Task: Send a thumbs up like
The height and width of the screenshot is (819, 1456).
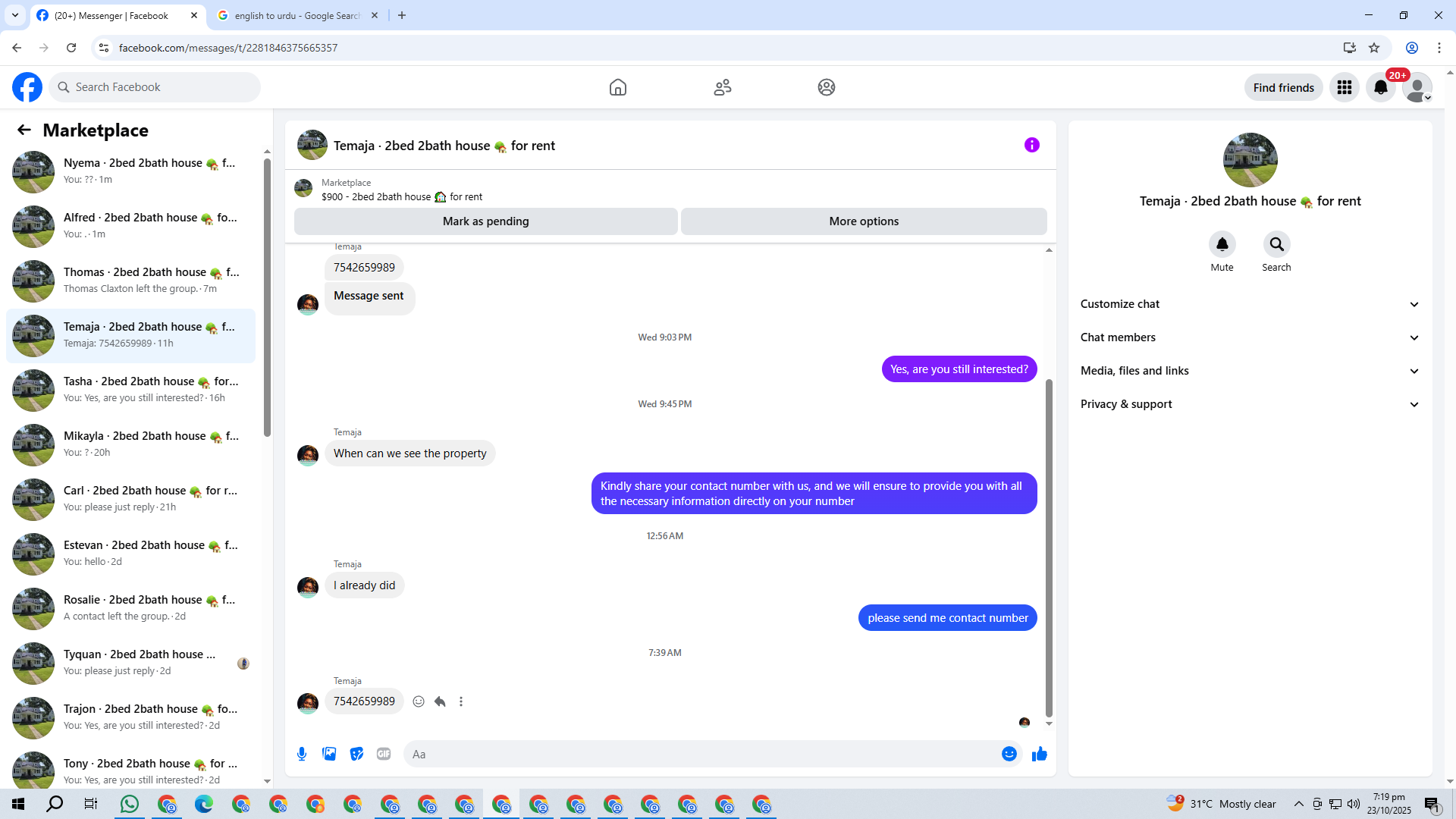Action: pos(1039,754)
